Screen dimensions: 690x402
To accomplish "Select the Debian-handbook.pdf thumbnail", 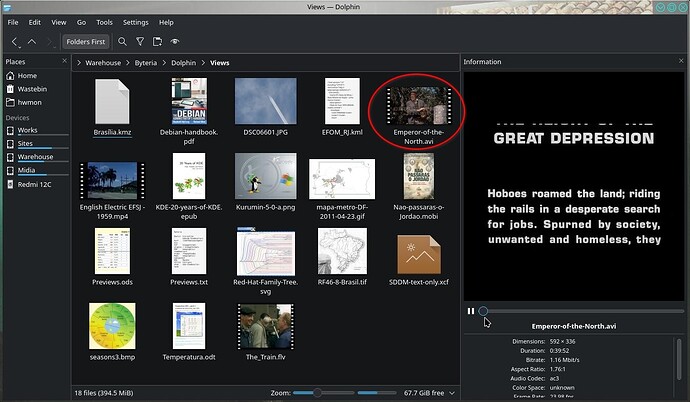I will point(189,101).
